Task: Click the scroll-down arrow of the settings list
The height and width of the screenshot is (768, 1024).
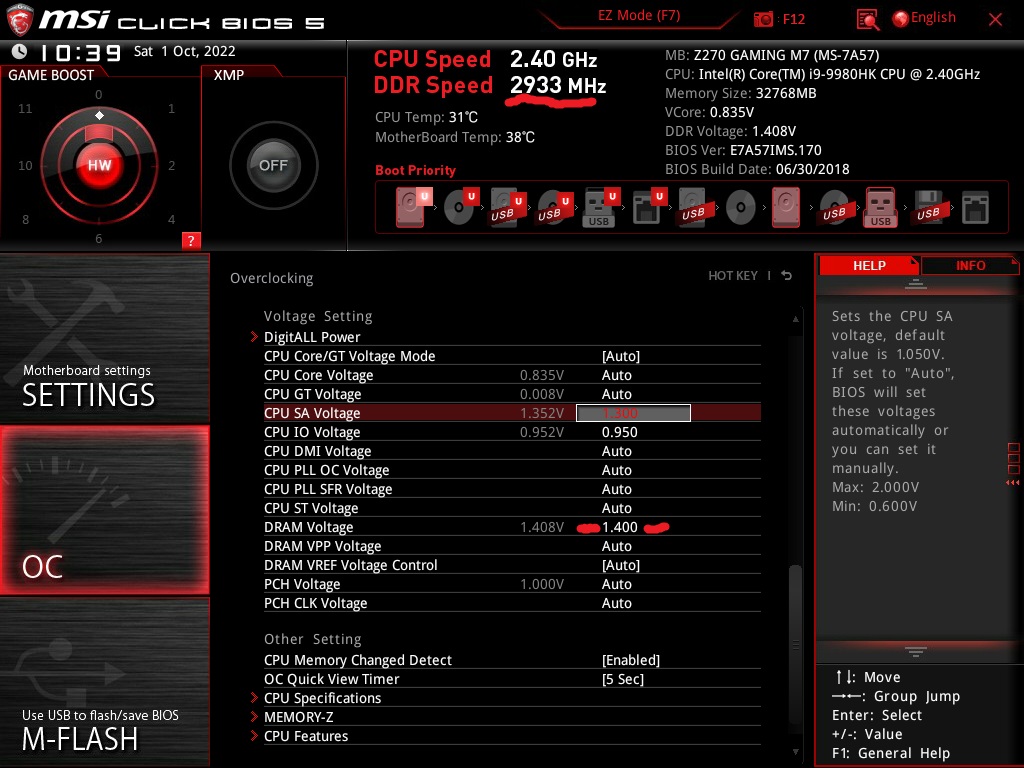Action: tap(795, 752)
